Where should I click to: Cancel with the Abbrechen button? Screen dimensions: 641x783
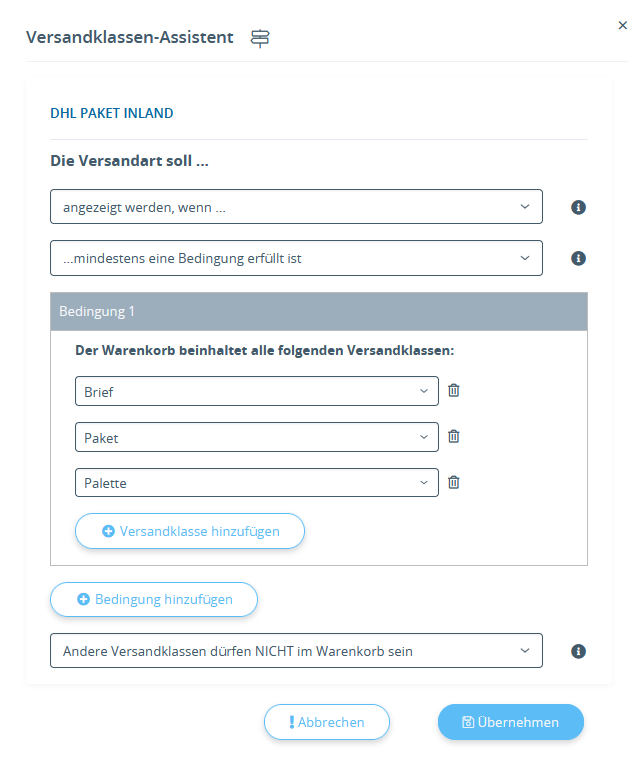(x=326, y=722)
